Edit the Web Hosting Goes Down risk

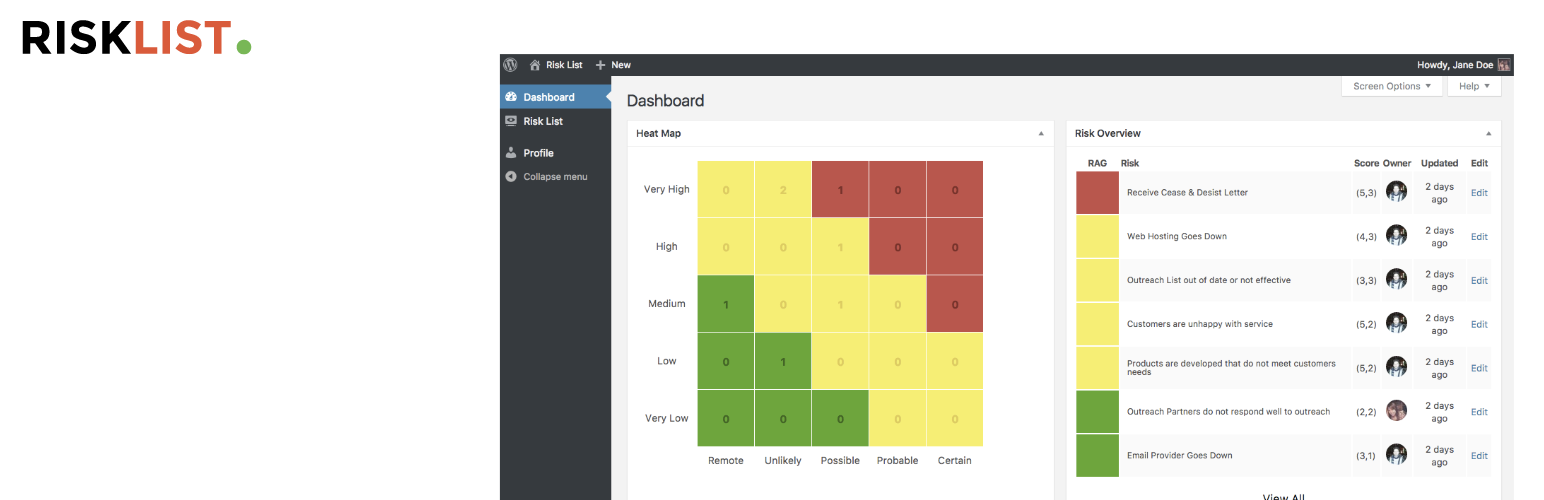1479,237
